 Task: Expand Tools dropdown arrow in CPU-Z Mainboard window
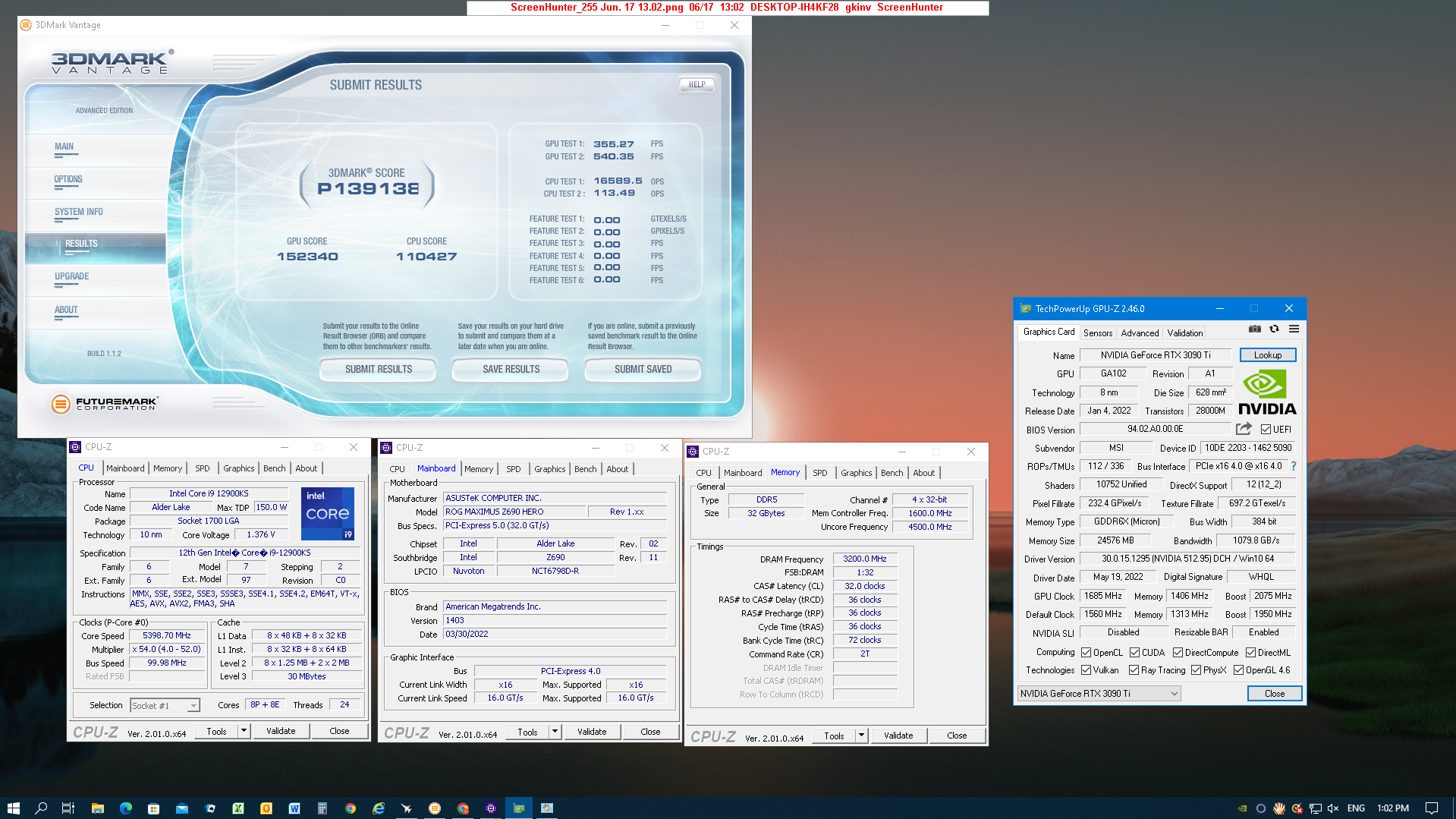tap(555, 732)
